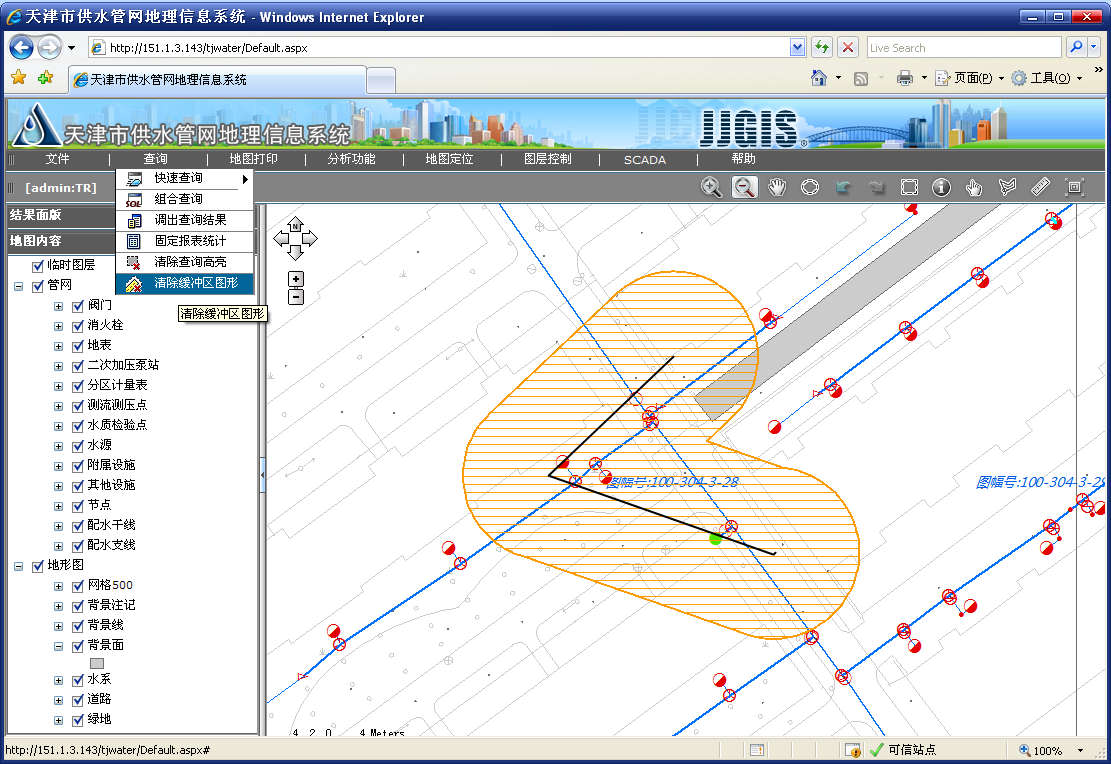Choose 清除查询高亮 from query menu
Viewport: 1111px width, 764px height.
pos(190,262)
